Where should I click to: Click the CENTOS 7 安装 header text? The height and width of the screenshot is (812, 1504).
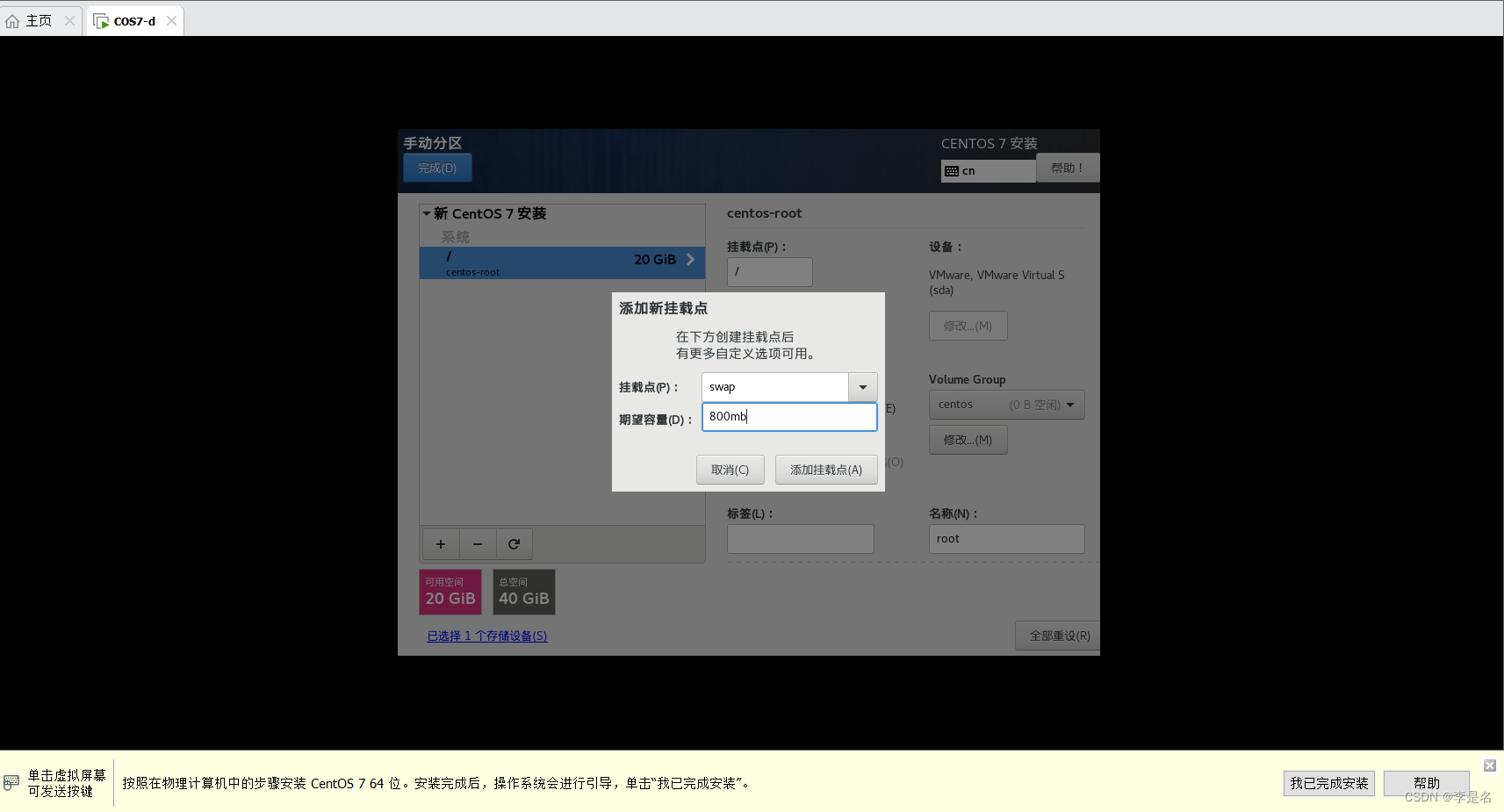[989, 143]
